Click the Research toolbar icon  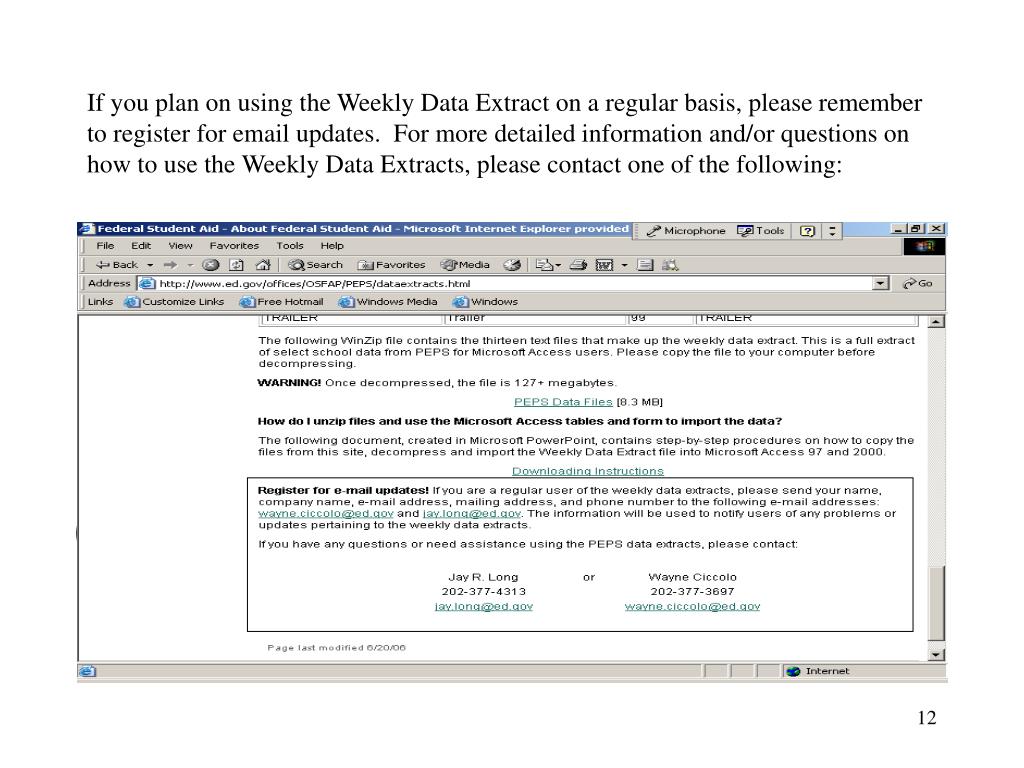tap(670, 265)
